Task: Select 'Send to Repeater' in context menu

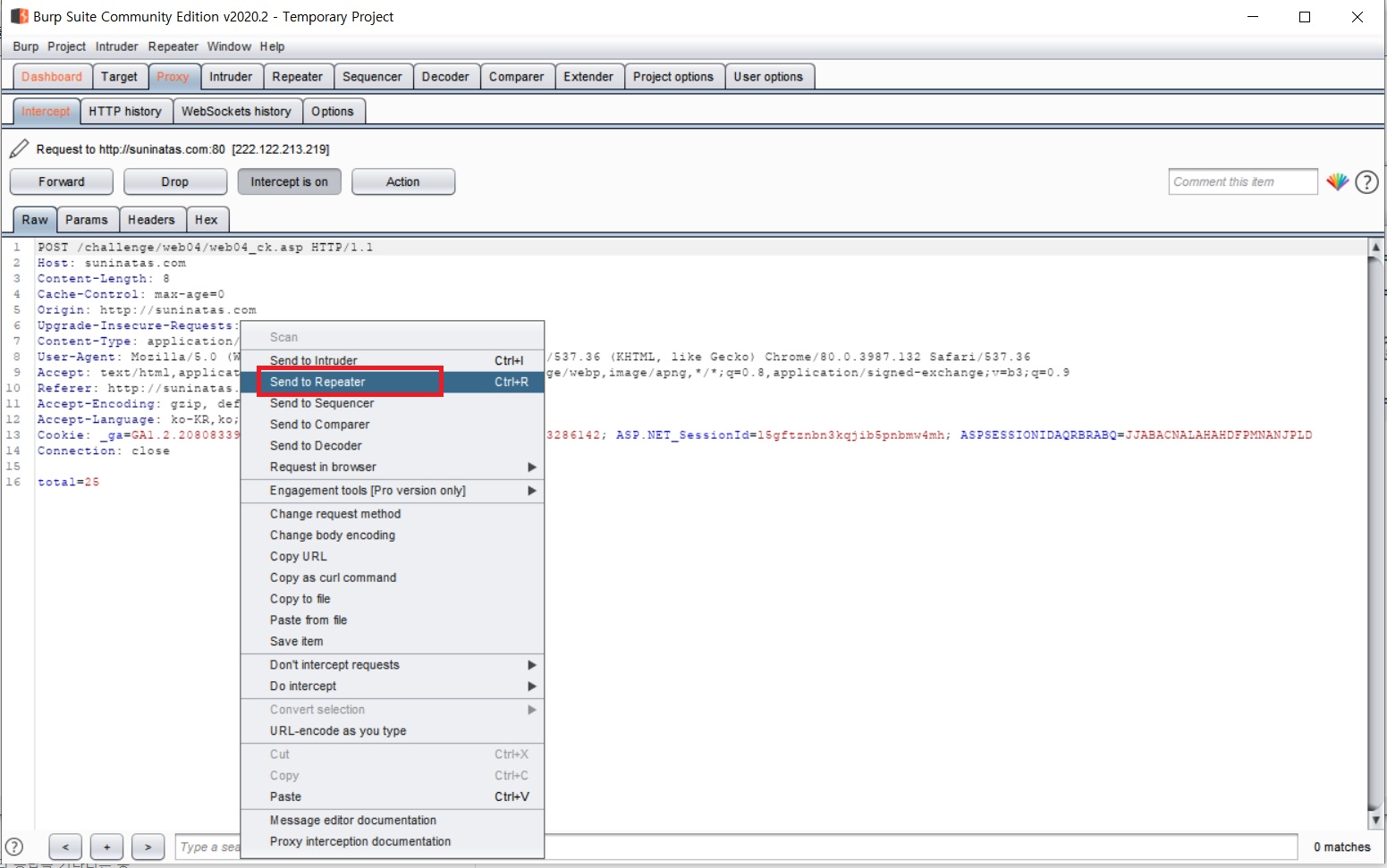Action: click(x=393, y=382)
